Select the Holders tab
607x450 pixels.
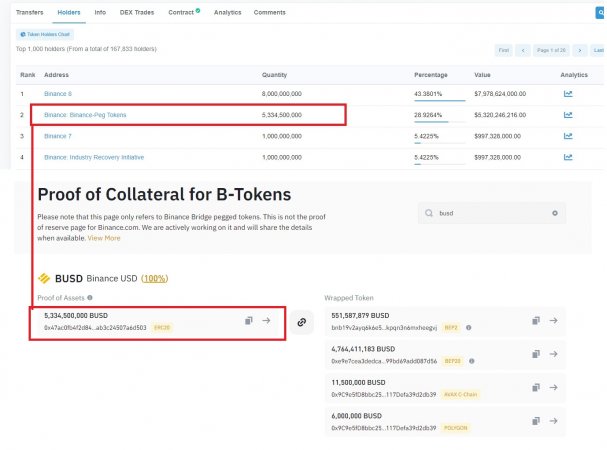[x=69, y=12]
